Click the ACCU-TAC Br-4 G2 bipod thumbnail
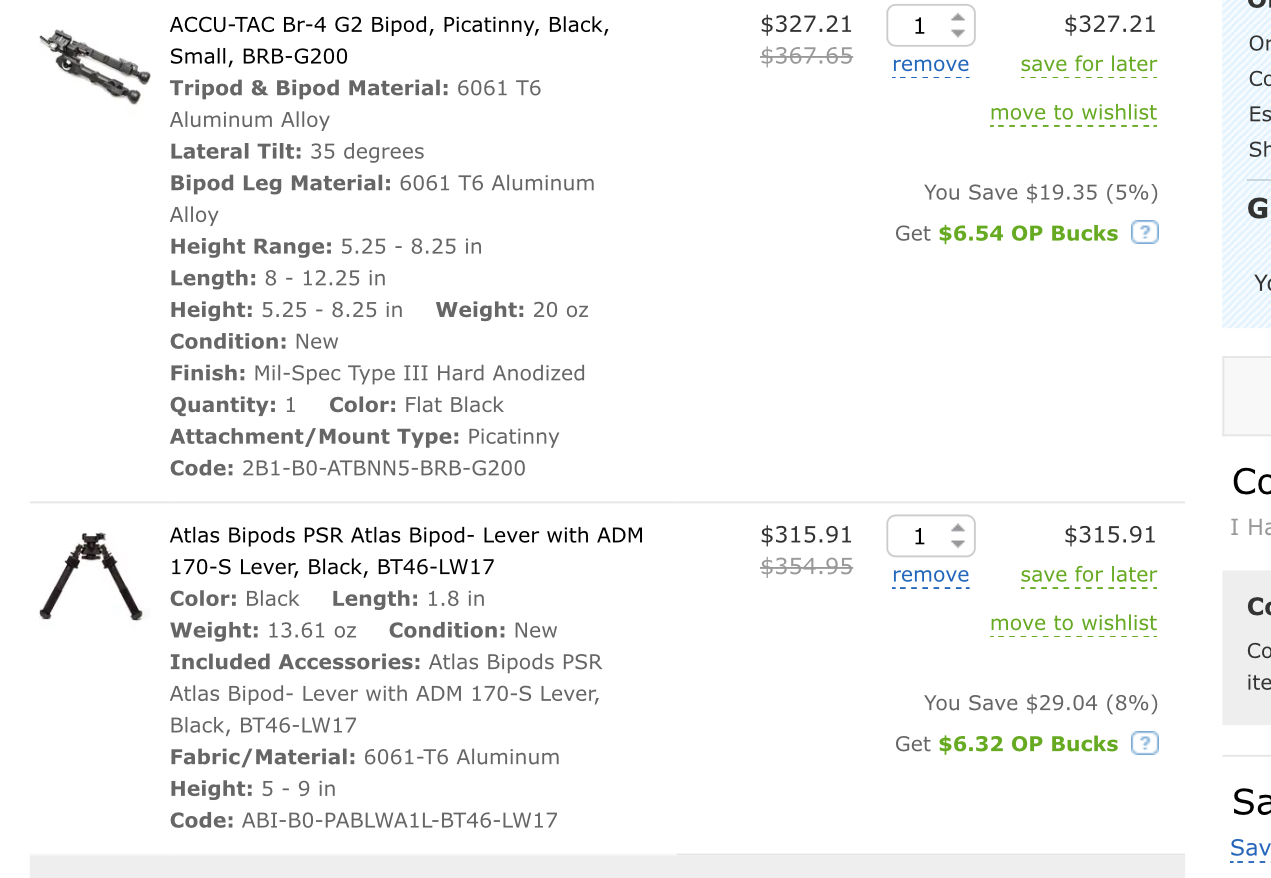Viewport: 1271px width, 878px height. tap(94, 64)
